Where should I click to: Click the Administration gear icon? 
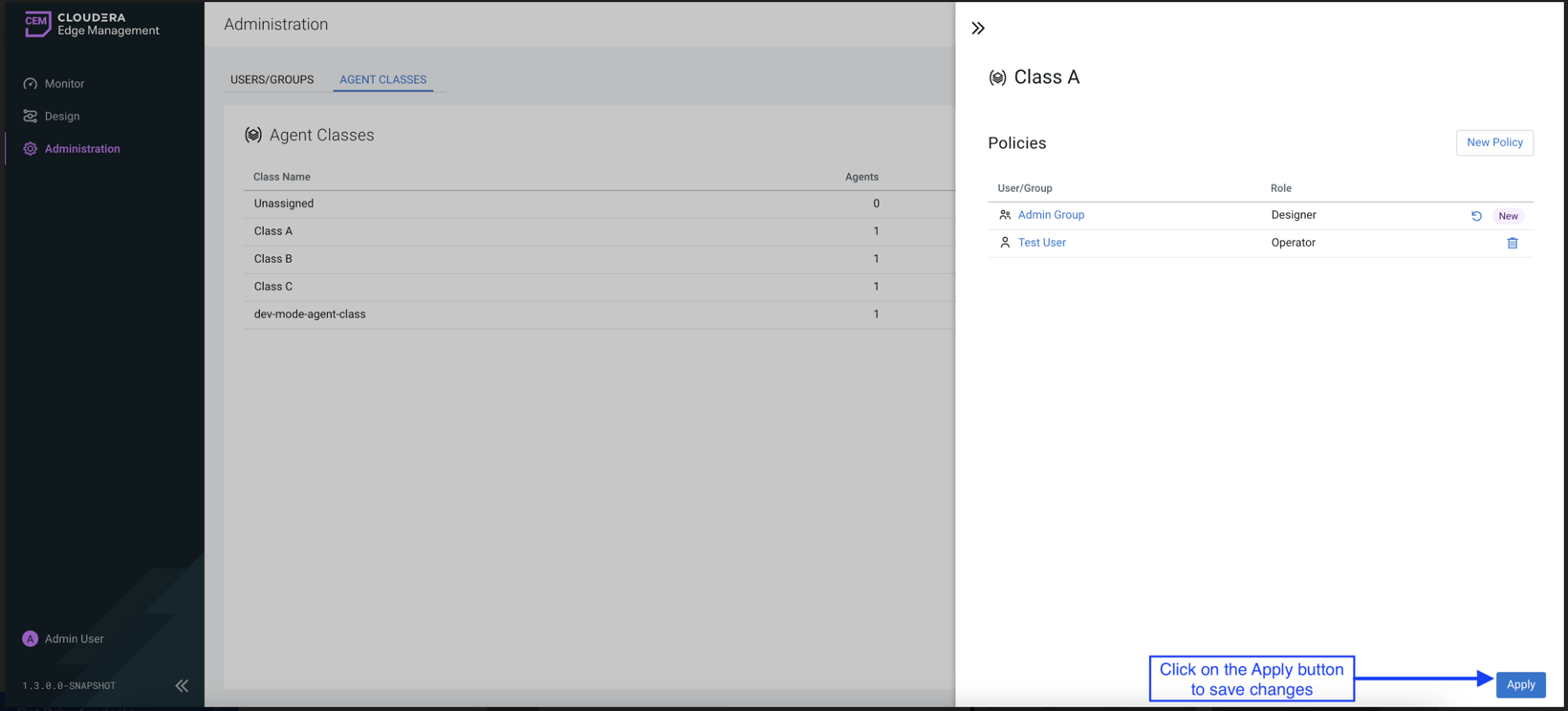tap(31, 149)
